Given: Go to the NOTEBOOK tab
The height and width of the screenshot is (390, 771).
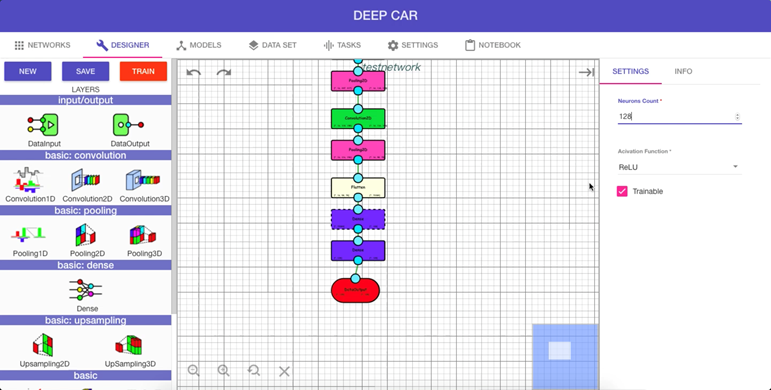Looking at the screenshot, I should pos(493,45).
